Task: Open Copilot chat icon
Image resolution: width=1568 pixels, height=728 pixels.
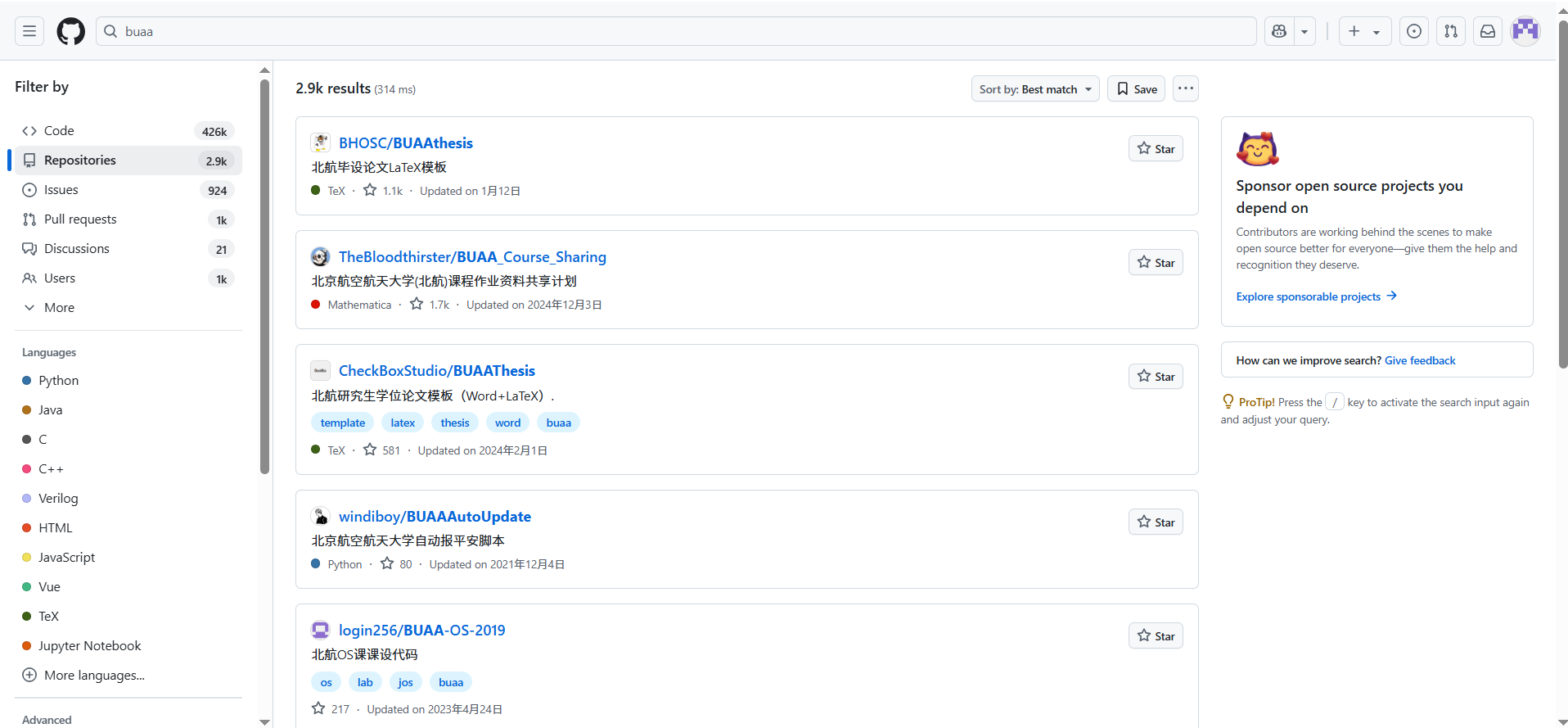Action: 1279,31
